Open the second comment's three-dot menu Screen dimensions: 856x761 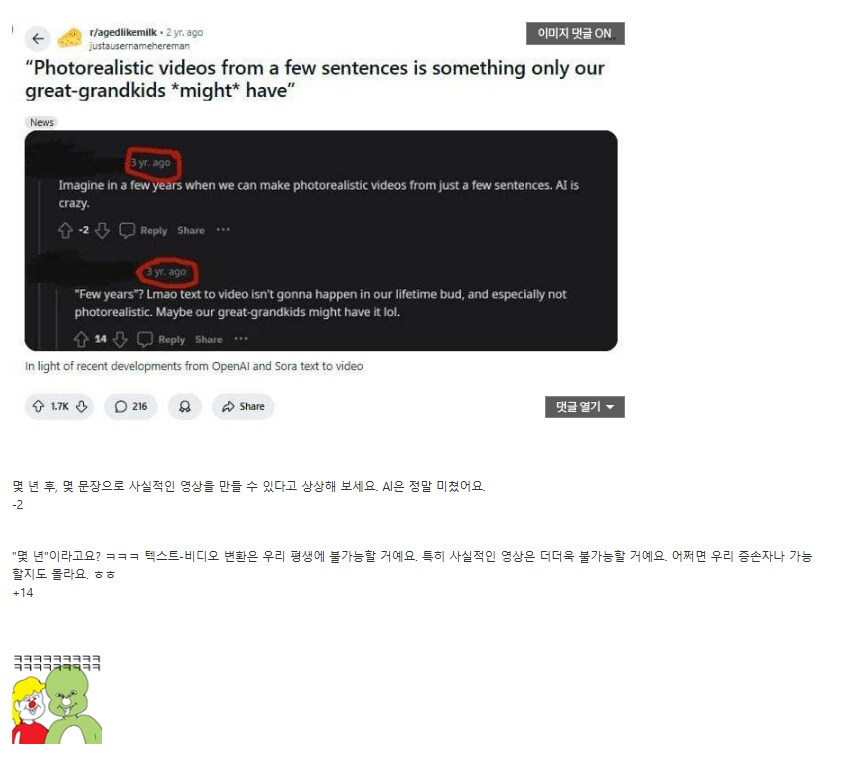241,339
